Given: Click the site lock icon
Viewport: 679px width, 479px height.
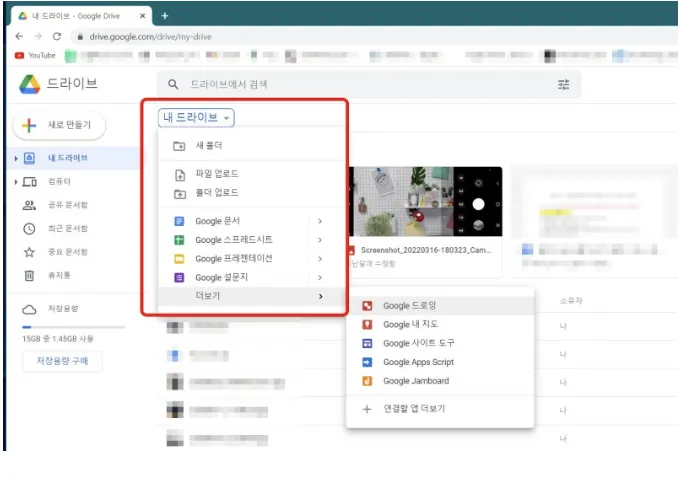Looking at the screenshot, I should (x=80, y=37).
